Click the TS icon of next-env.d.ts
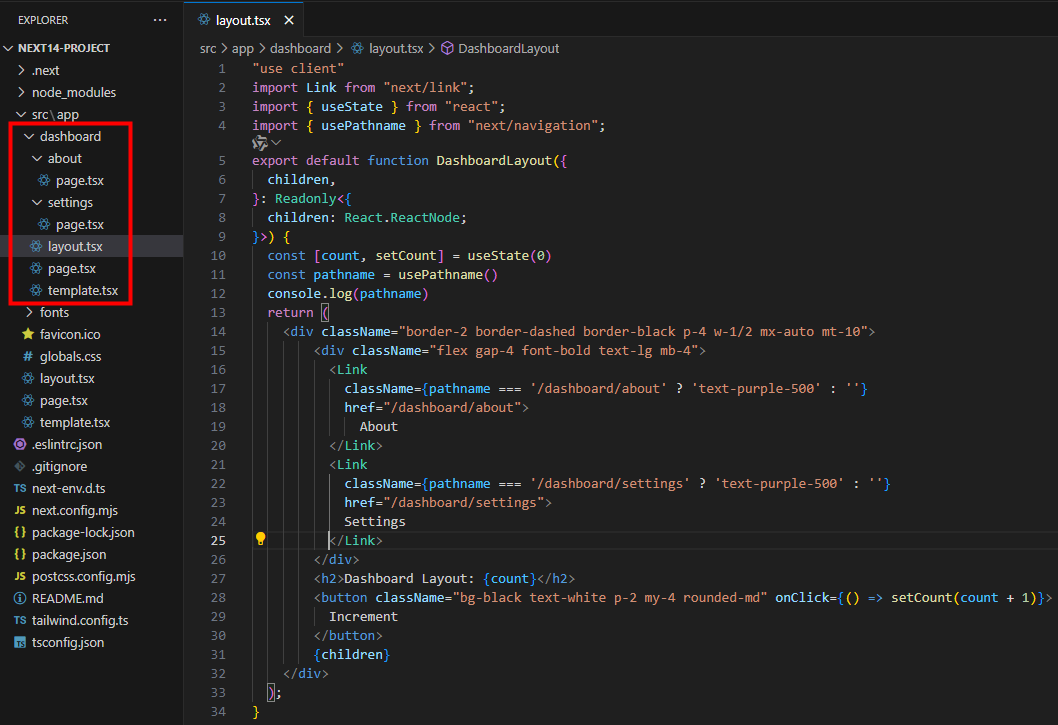 point(20,488)
